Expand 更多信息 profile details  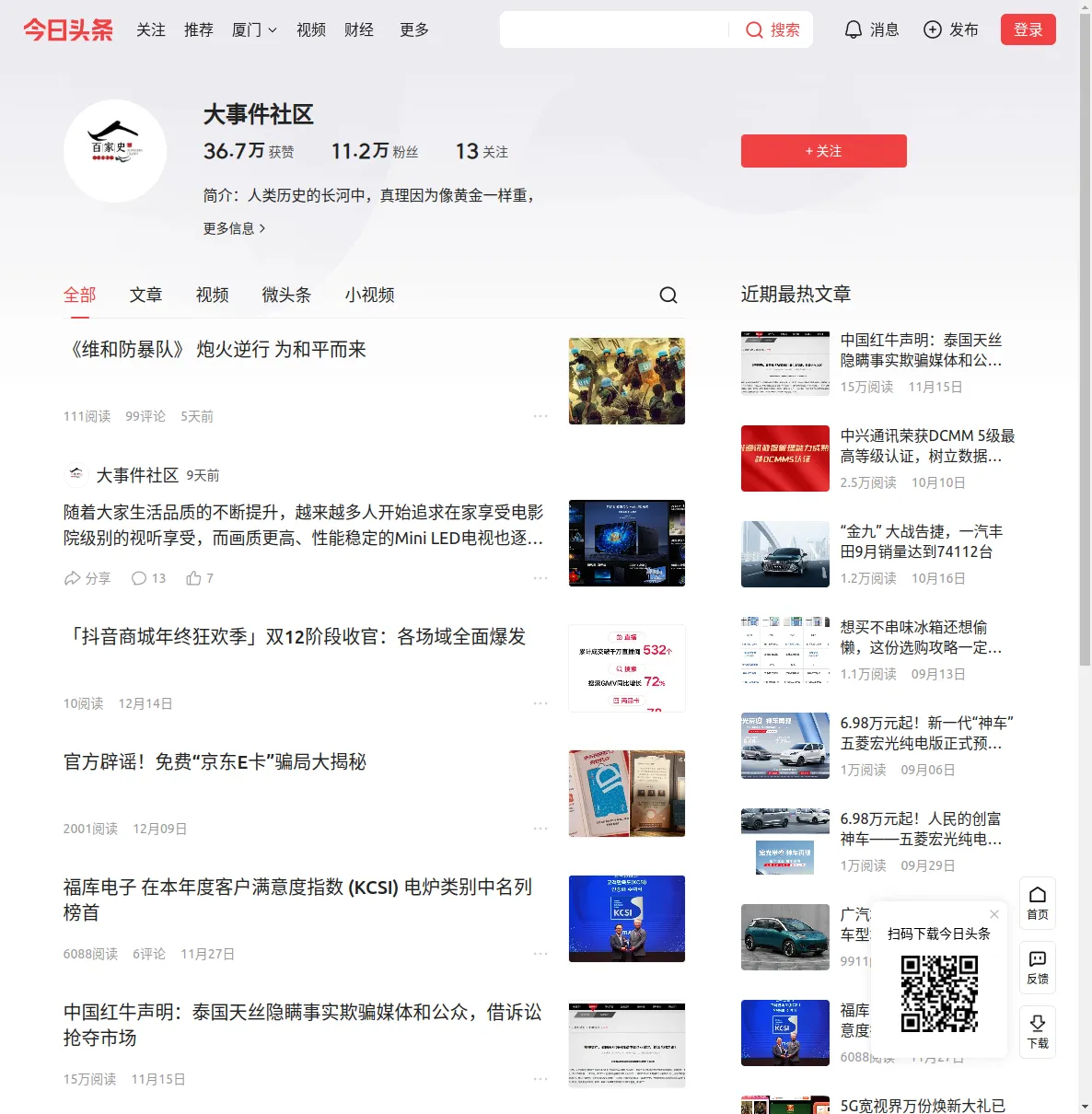[235, 228]
